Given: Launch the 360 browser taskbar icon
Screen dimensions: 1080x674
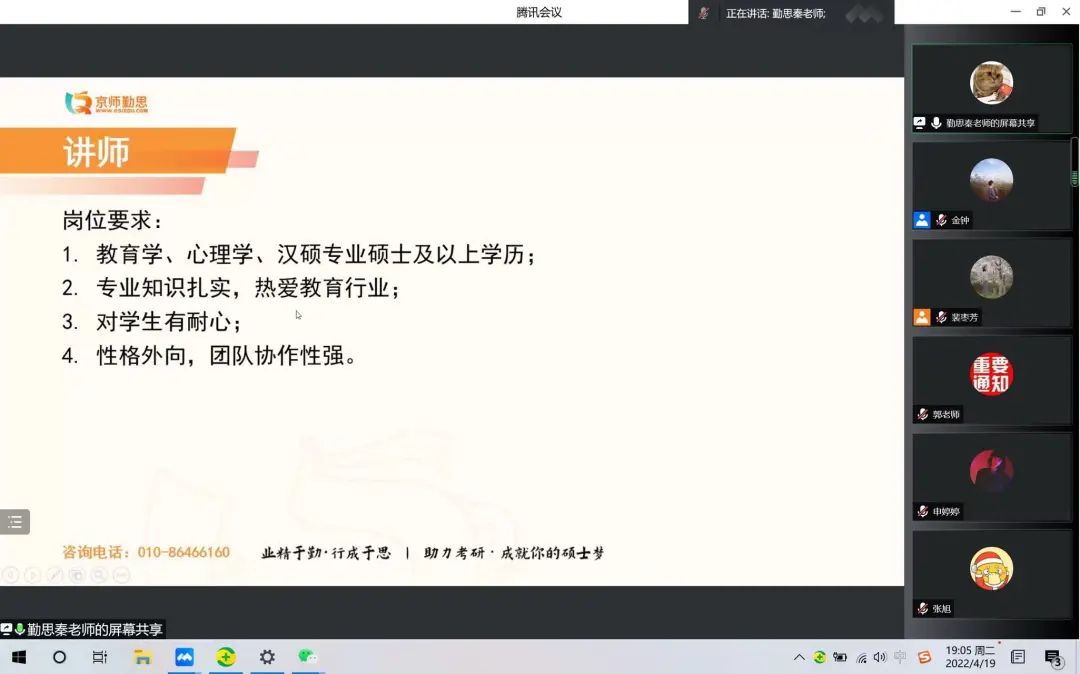Looking at the screenshot, I should click(x=226, y=657).
